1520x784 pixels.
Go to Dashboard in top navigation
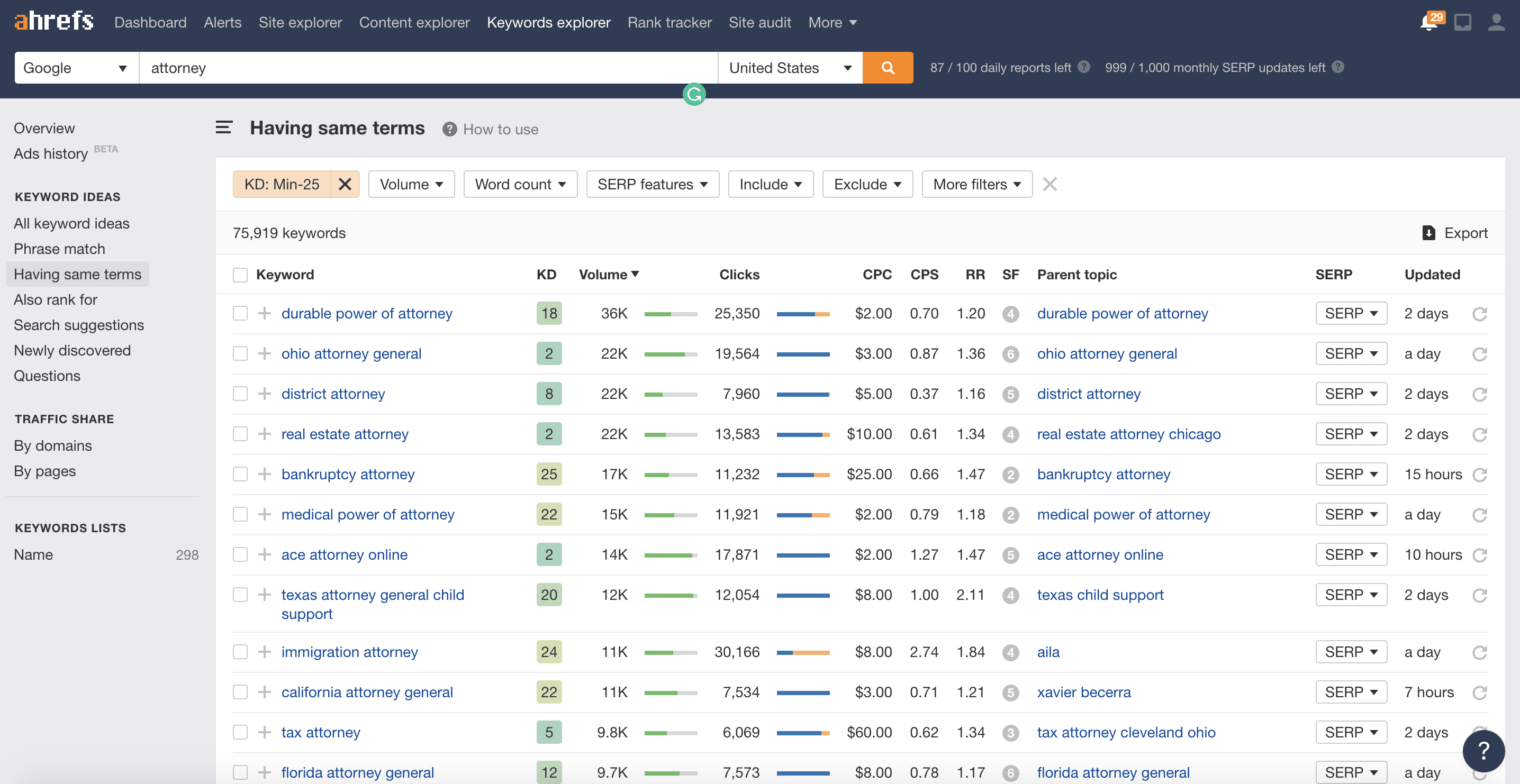coord(150,22)
